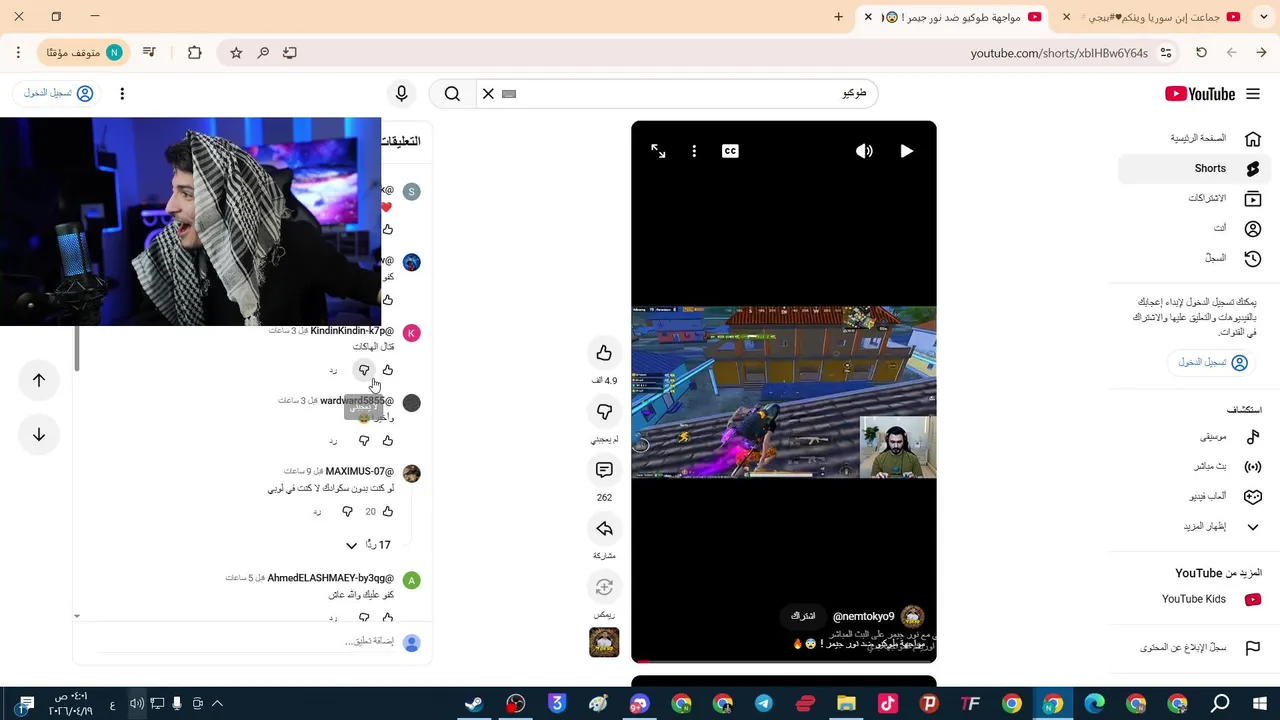This screenshot has height=720, width=1280.
Task: Open the MAXIMUS-07 commenter profile
Action: click(411, 474)
